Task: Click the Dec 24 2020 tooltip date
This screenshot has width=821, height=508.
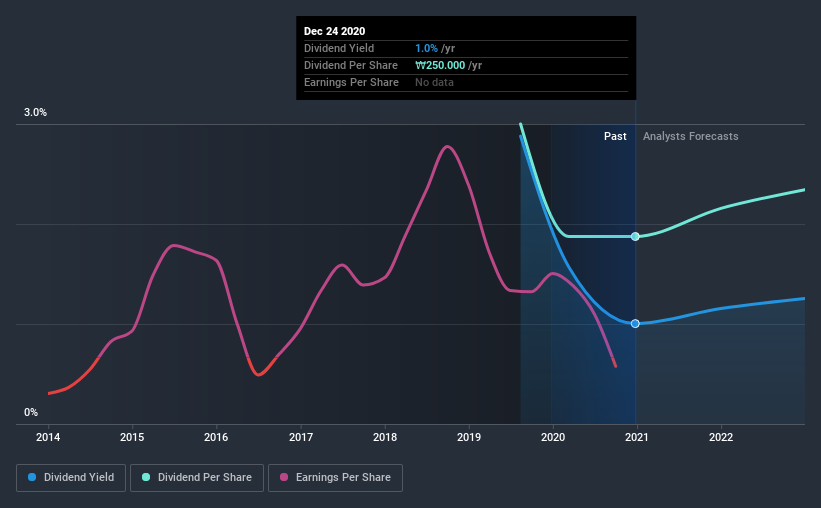Action: point(335,31)
